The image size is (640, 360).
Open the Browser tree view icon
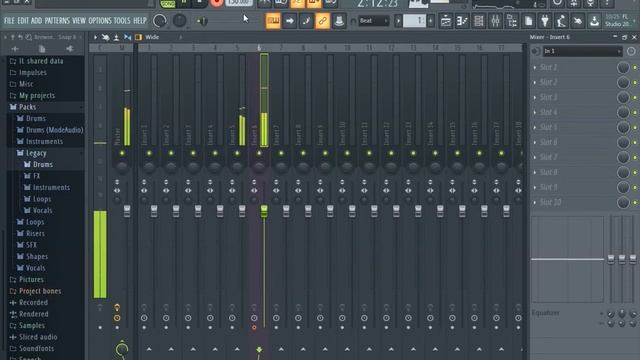coord(512,21)
